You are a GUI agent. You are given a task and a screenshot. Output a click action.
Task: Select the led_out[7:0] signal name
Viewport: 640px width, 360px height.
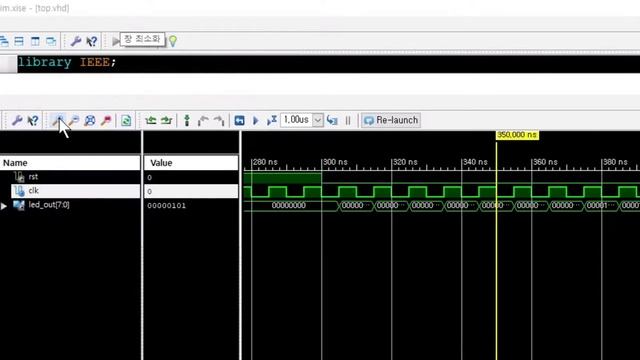[x=49, y=205]
